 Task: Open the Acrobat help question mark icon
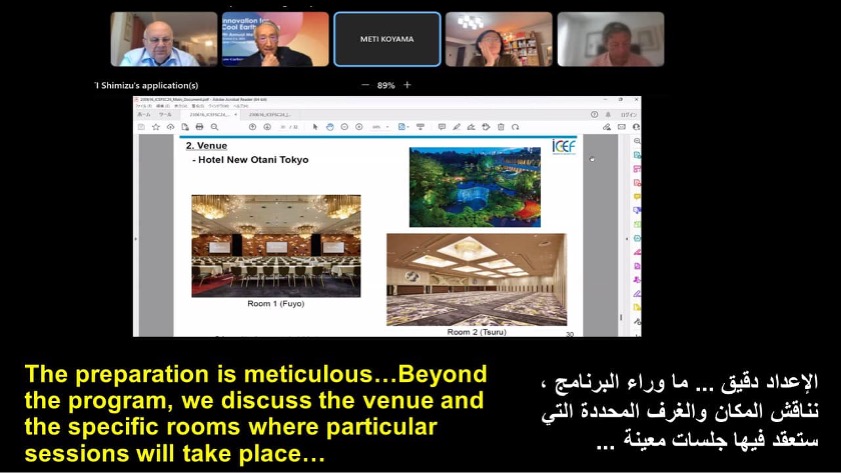pyautogui.click(x=594, y=115)
